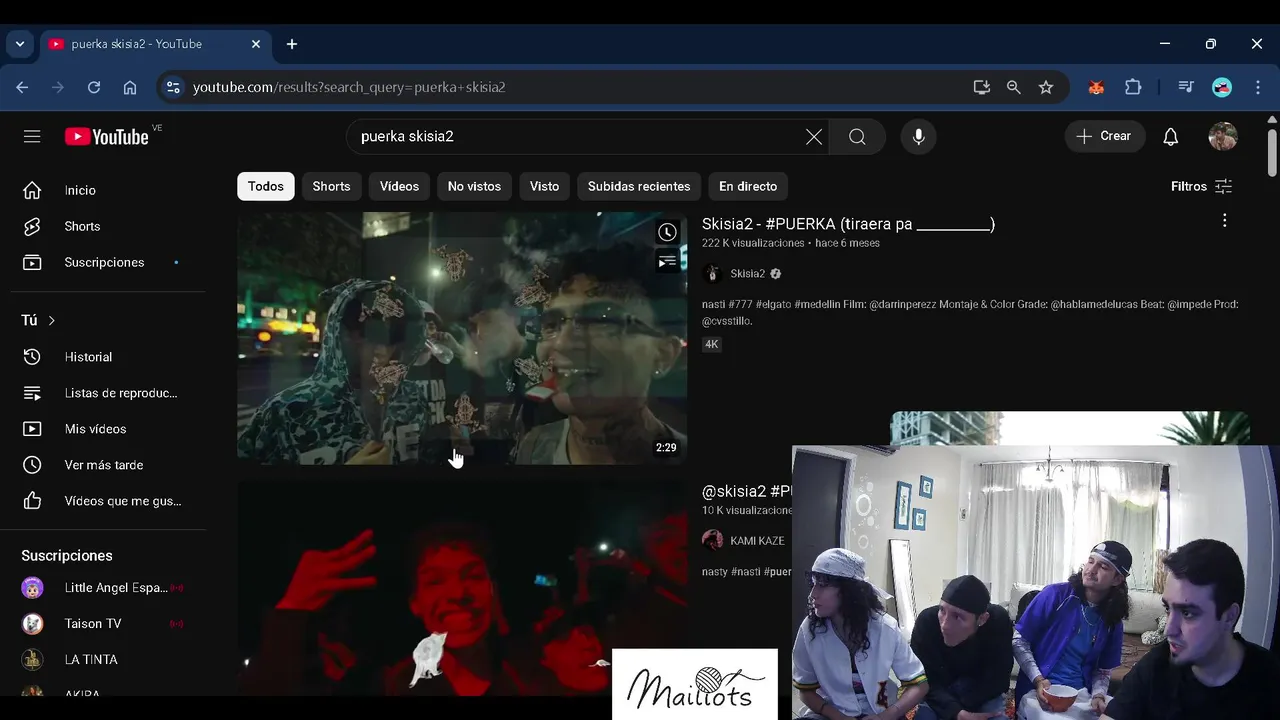Open the browser home page
The image size is (1280, 720).
130,87
